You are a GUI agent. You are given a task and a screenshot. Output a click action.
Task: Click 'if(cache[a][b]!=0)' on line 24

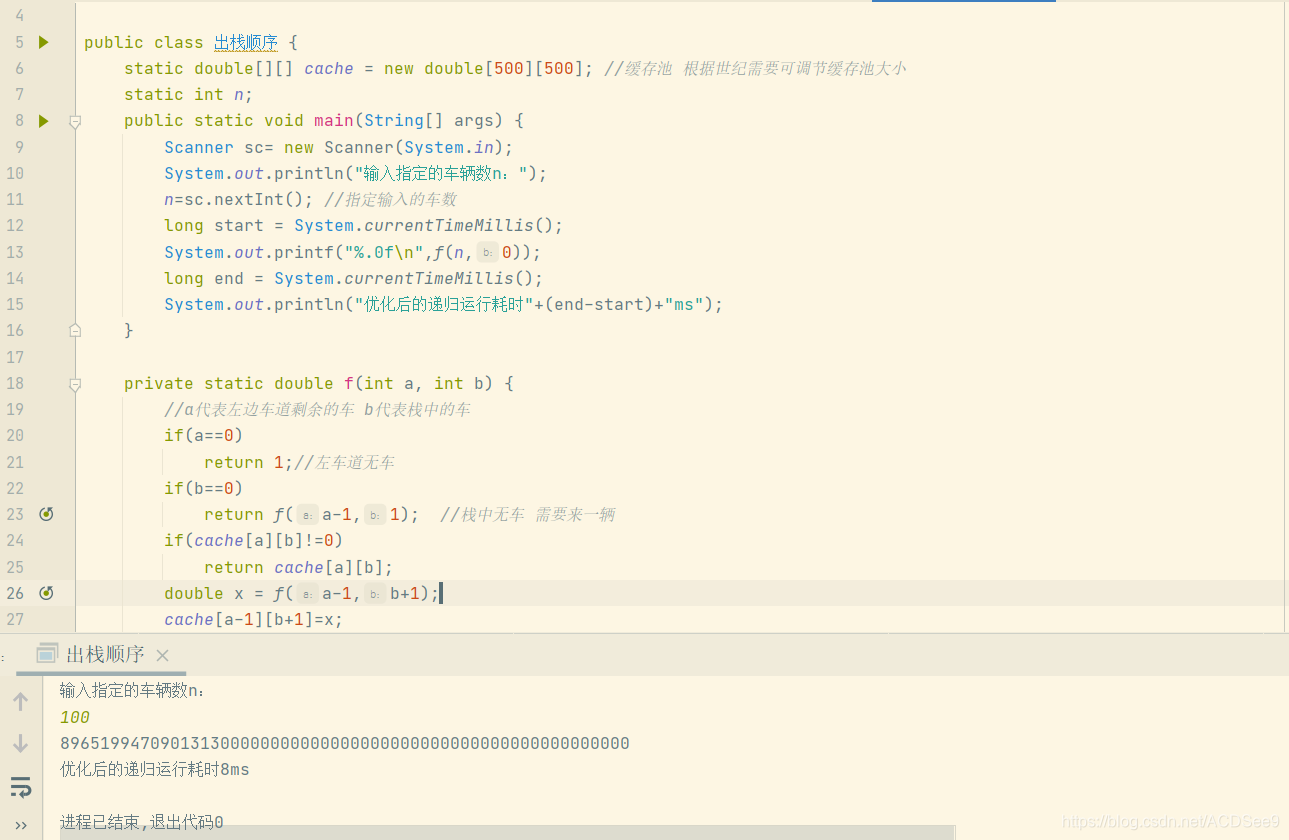[254, 540]
